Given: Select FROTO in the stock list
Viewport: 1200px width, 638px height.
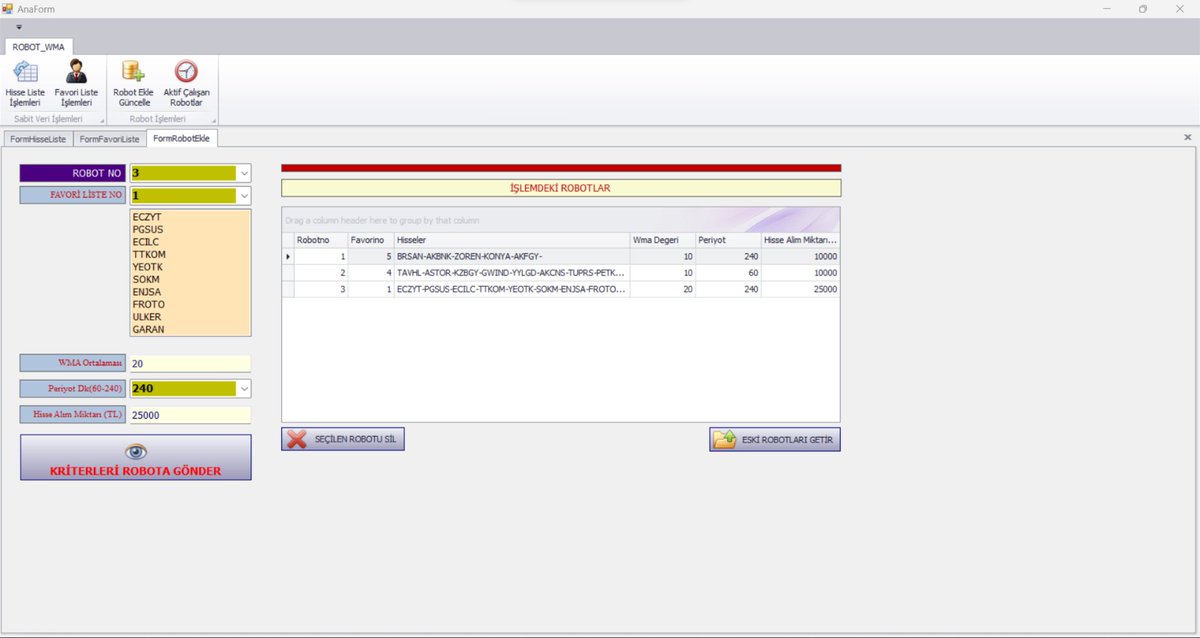Looking at the screenshot, I should (x=190, y=304).
